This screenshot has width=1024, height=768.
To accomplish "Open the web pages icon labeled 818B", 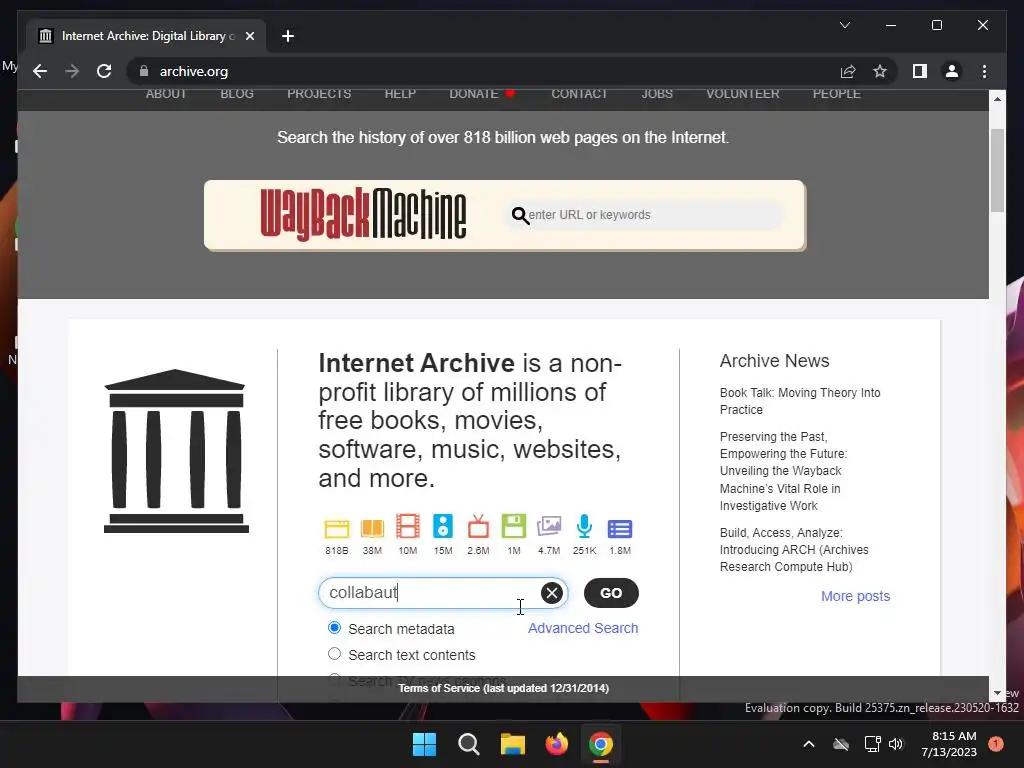I will tap(337, 528).
